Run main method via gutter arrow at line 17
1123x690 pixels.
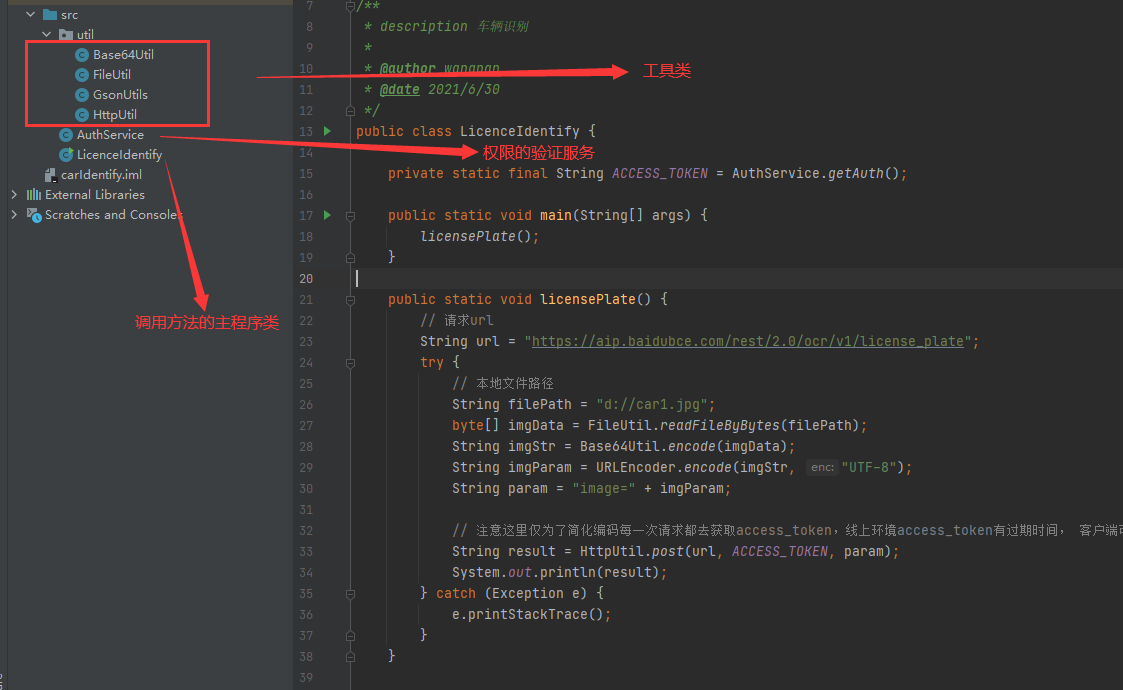pyautogui.click(x=327, y=215)
